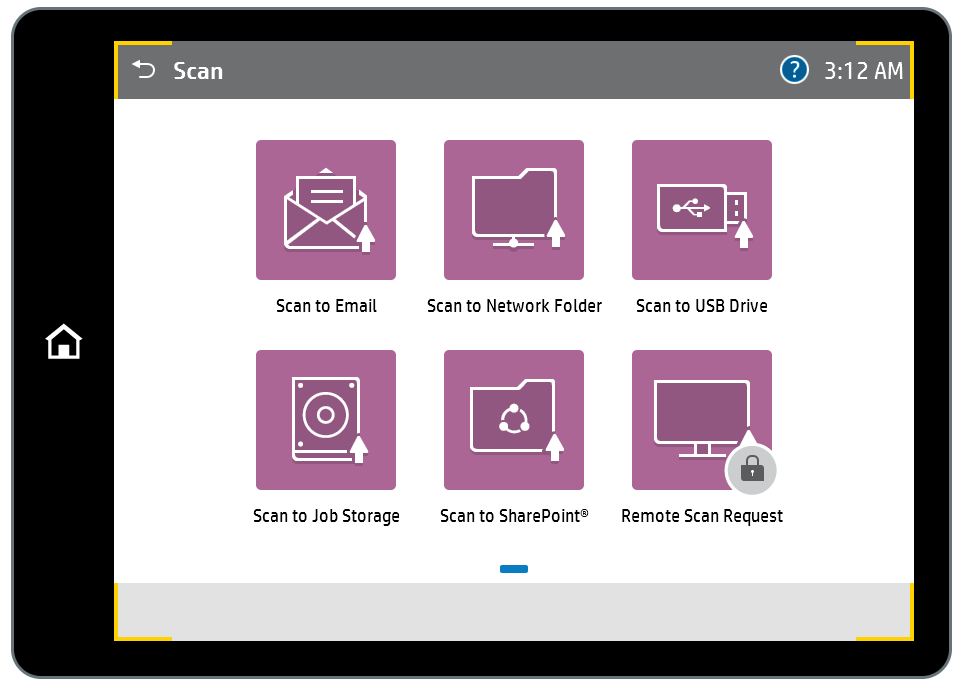Click the "Scan to USB Drive" label

pyautogui.click(x=701, y=305)
